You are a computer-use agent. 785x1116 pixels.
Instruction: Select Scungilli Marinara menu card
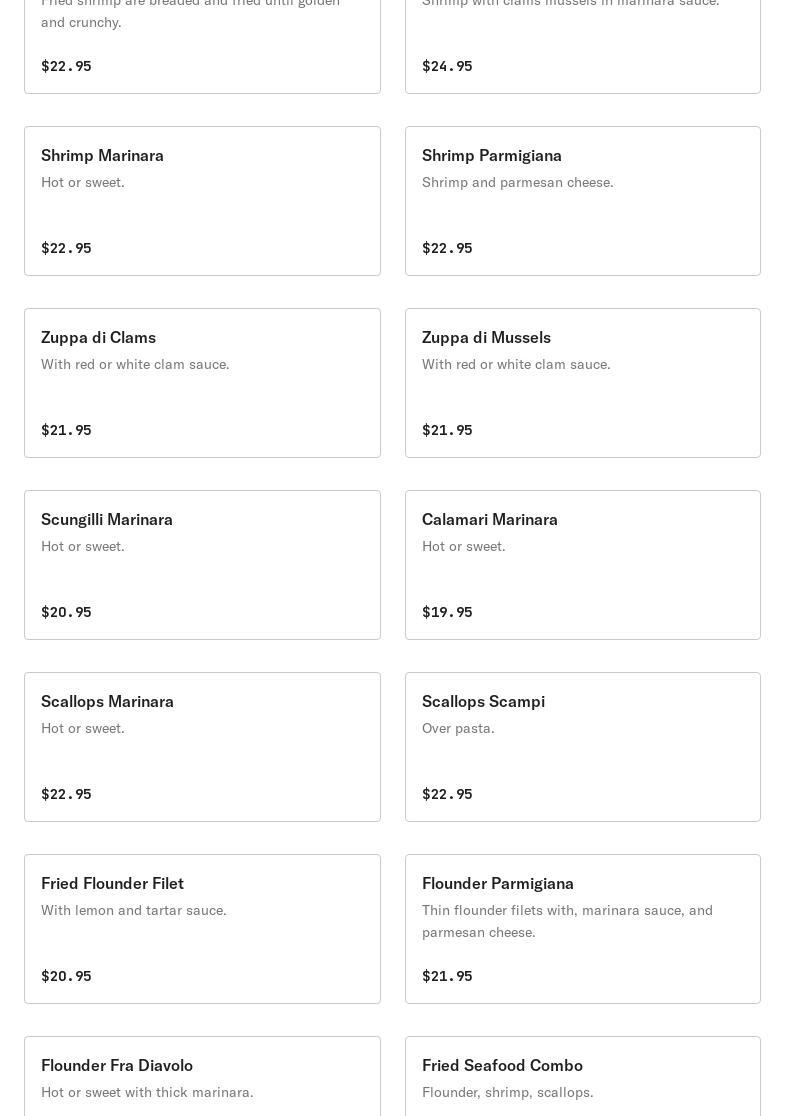coord(202,565)
